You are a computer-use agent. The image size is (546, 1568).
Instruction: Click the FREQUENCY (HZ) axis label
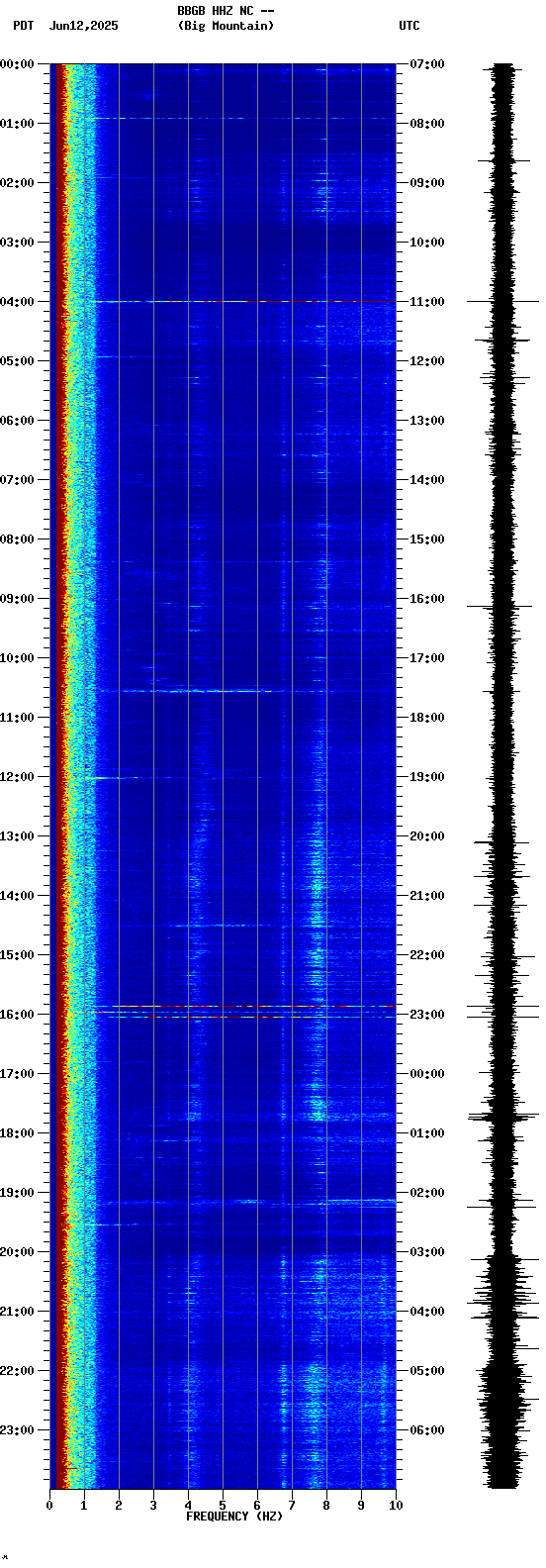point(234,1517)
